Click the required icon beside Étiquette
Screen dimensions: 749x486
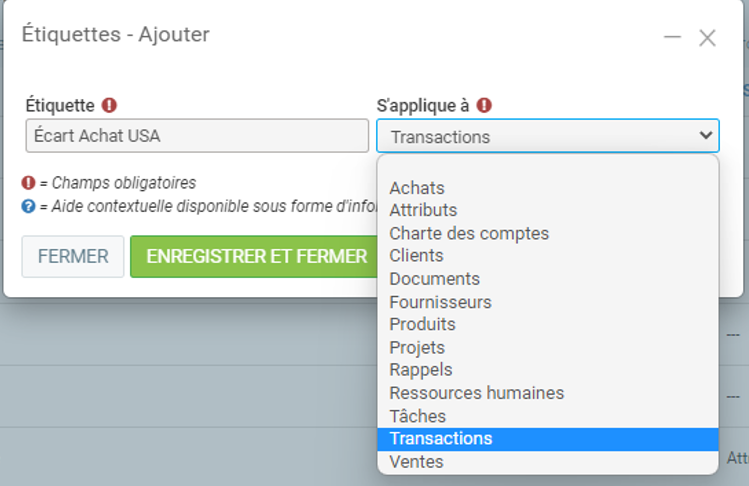[110, 105]
